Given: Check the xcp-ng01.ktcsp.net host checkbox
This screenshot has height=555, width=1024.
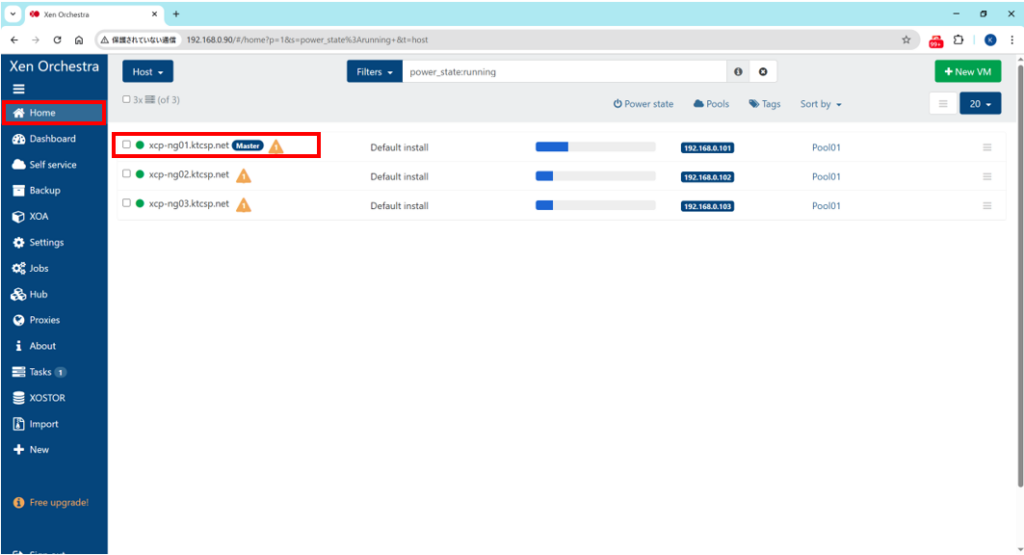Looking at the screenshot, I should pyautogui.click(x=127, y=145).
